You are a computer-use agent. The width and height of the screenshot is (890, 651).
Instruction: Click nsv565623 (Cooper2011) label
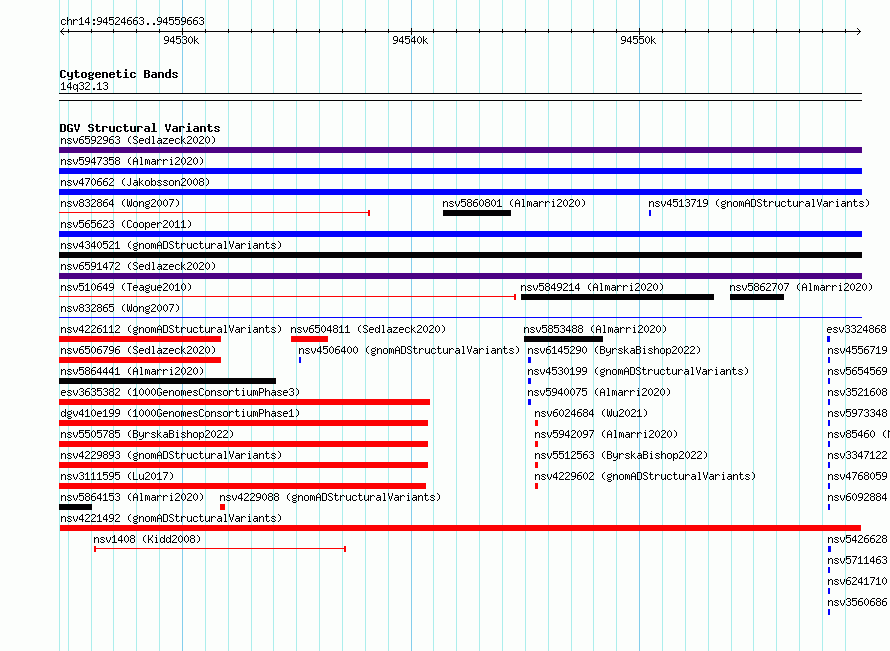coord(126,224)
